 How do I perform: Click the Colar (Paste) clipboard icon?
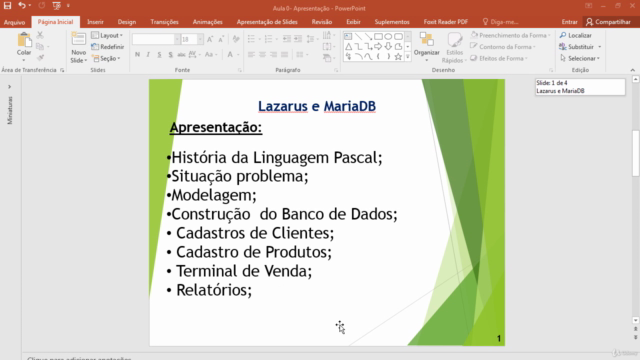24,40
